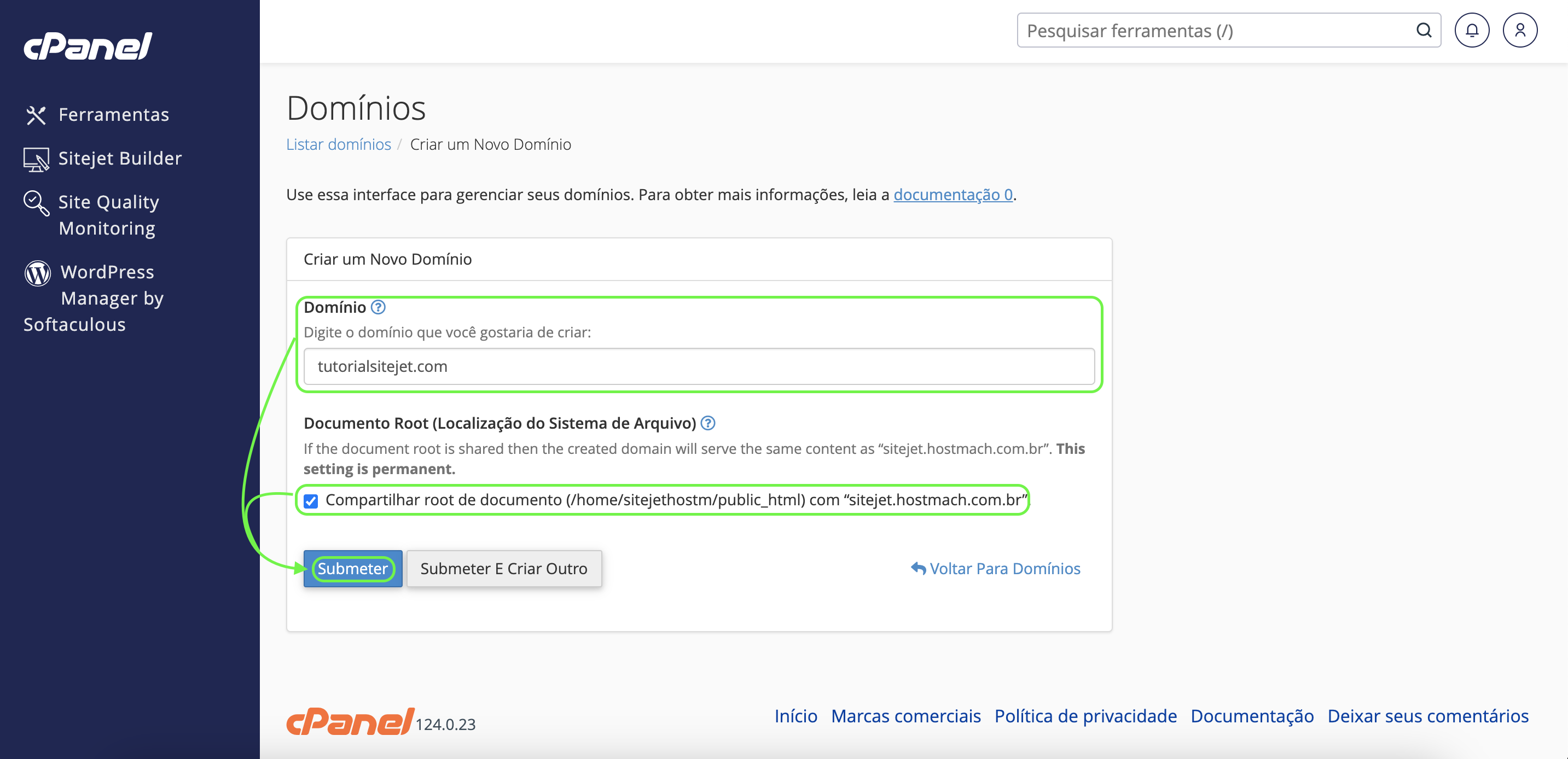Open Ferramentas tools icon
This screenshot has height=759, width=1568.
point(36,115)
